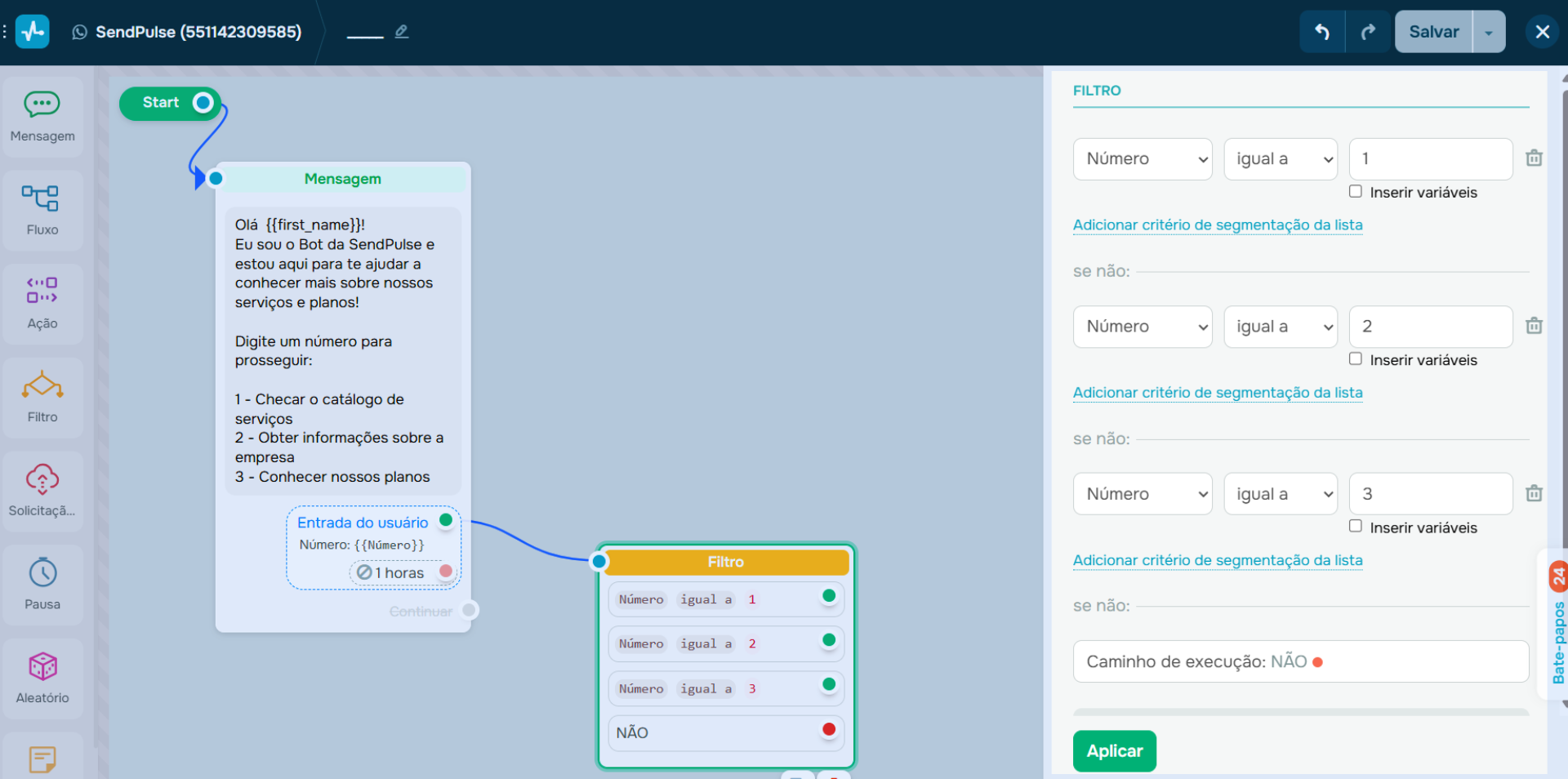Click Entrada do usuário green output dot
The width and height of the screenshot is (1568, 779).
(446, 520)
